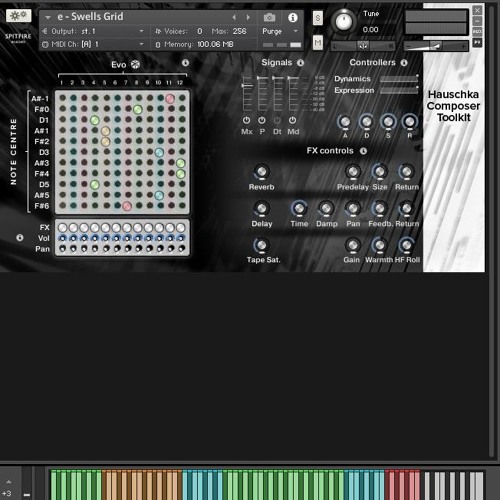Image resolution: width=500 pixels, height=500 pixels.
Task: Open the MIDI Ch dropdown
Action: (93, 44)
